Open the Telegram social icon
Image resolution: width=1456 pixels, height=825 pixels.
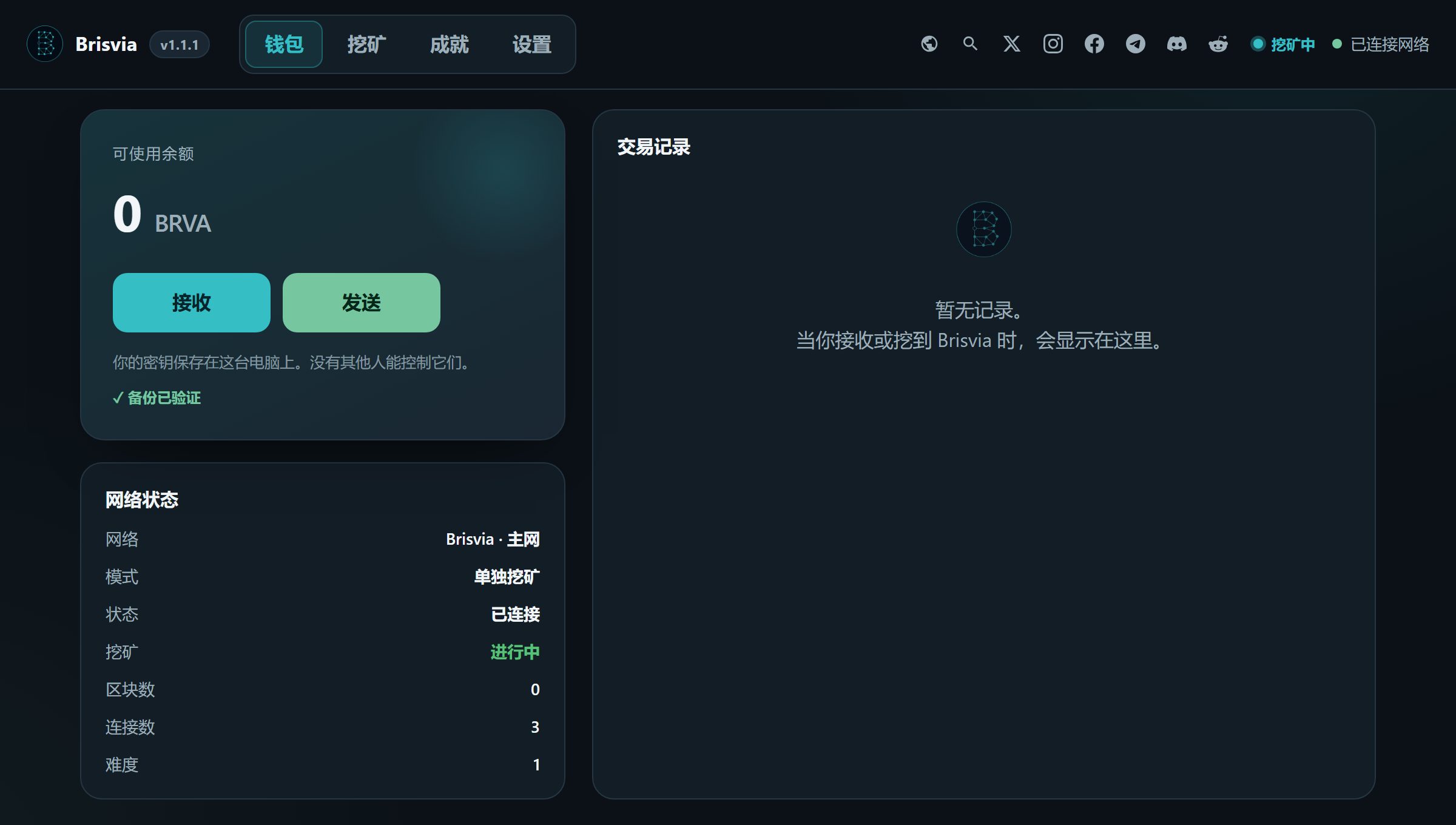[1135, 44]
